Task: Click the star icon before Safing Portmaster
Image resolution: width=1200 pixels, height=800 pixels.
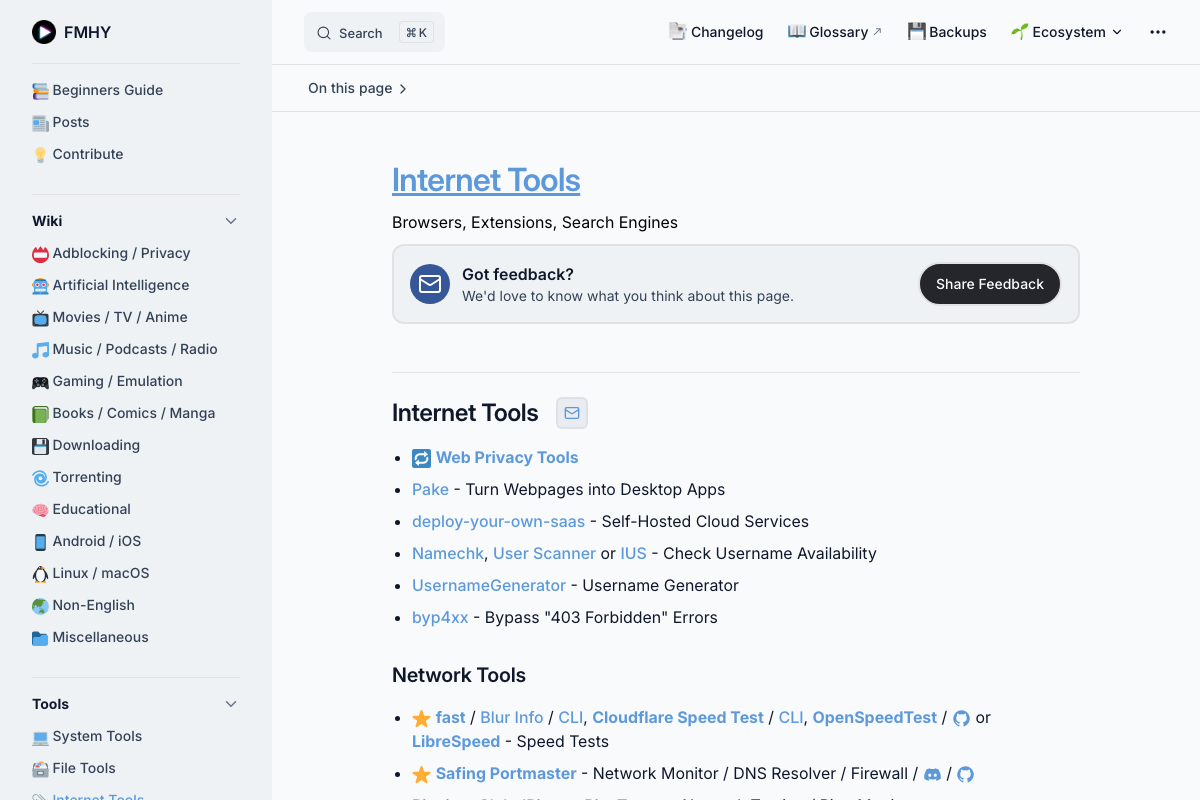Action: click(422, 774)
